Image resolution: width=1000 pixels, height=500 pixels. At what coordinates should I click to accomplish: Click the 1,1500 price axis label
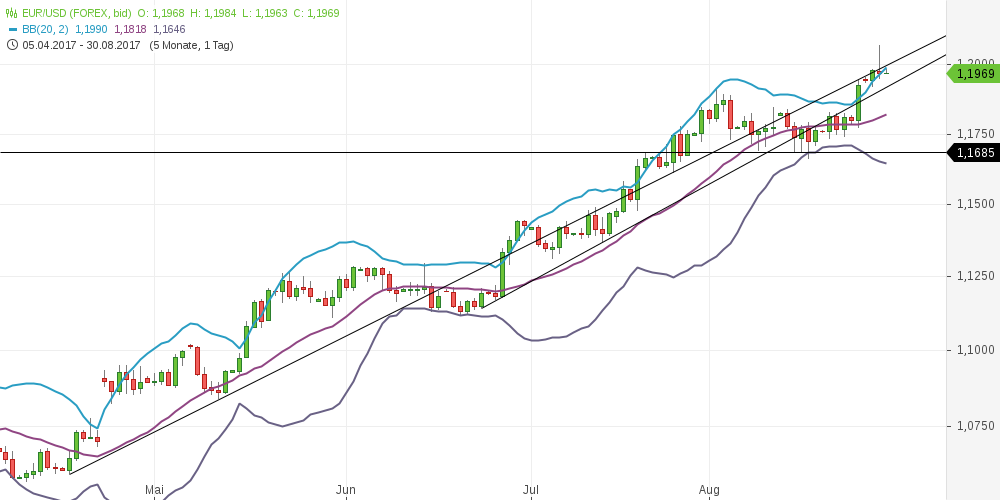[x=975, y=203]
